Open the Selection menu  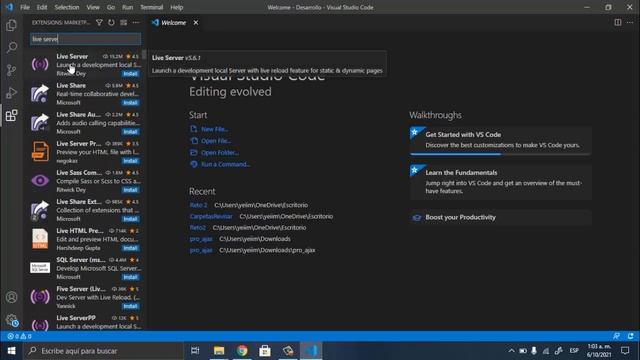[67, 7]
